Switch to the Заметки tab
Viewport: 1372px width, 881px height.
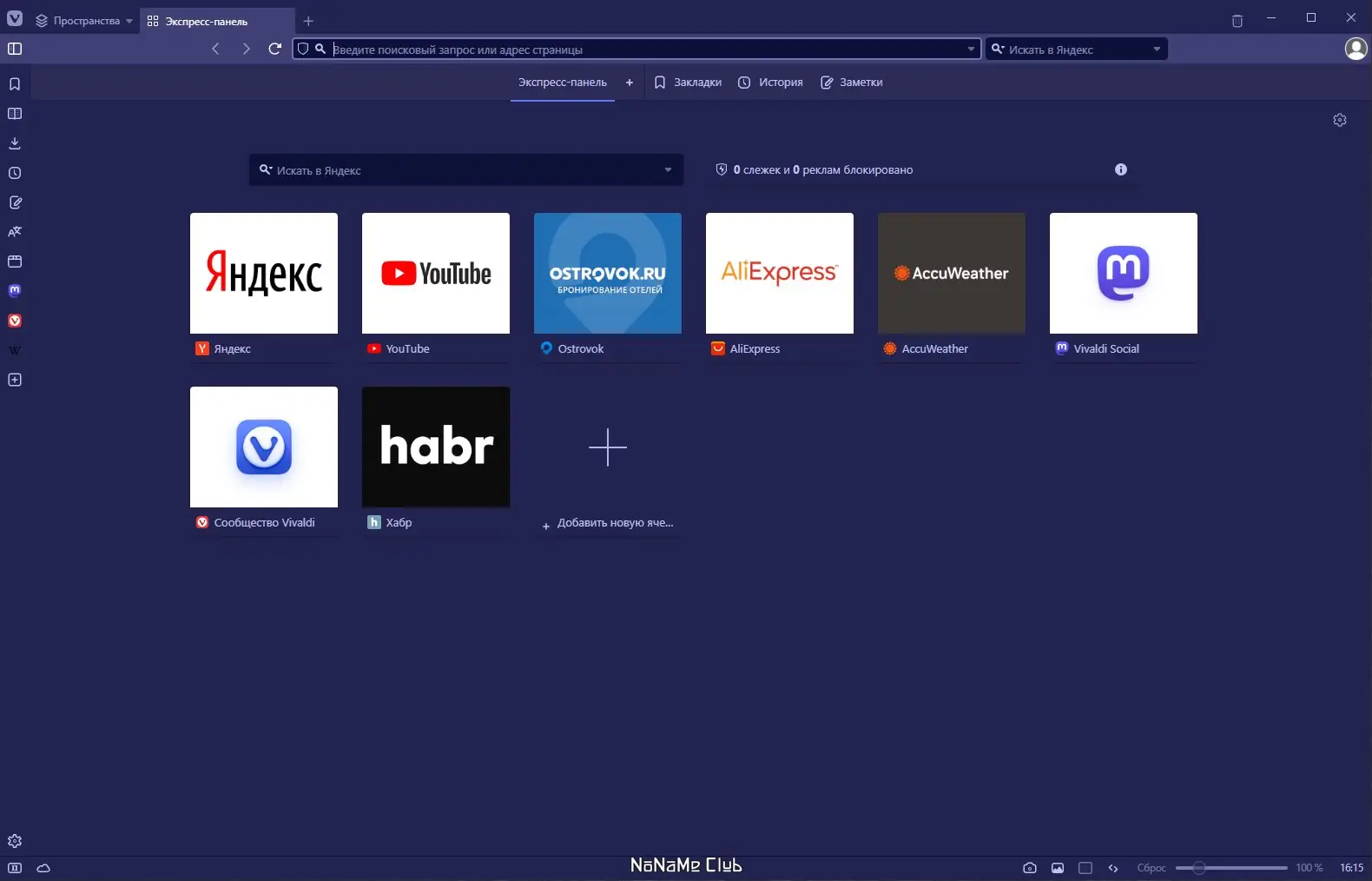coord(852,83)
